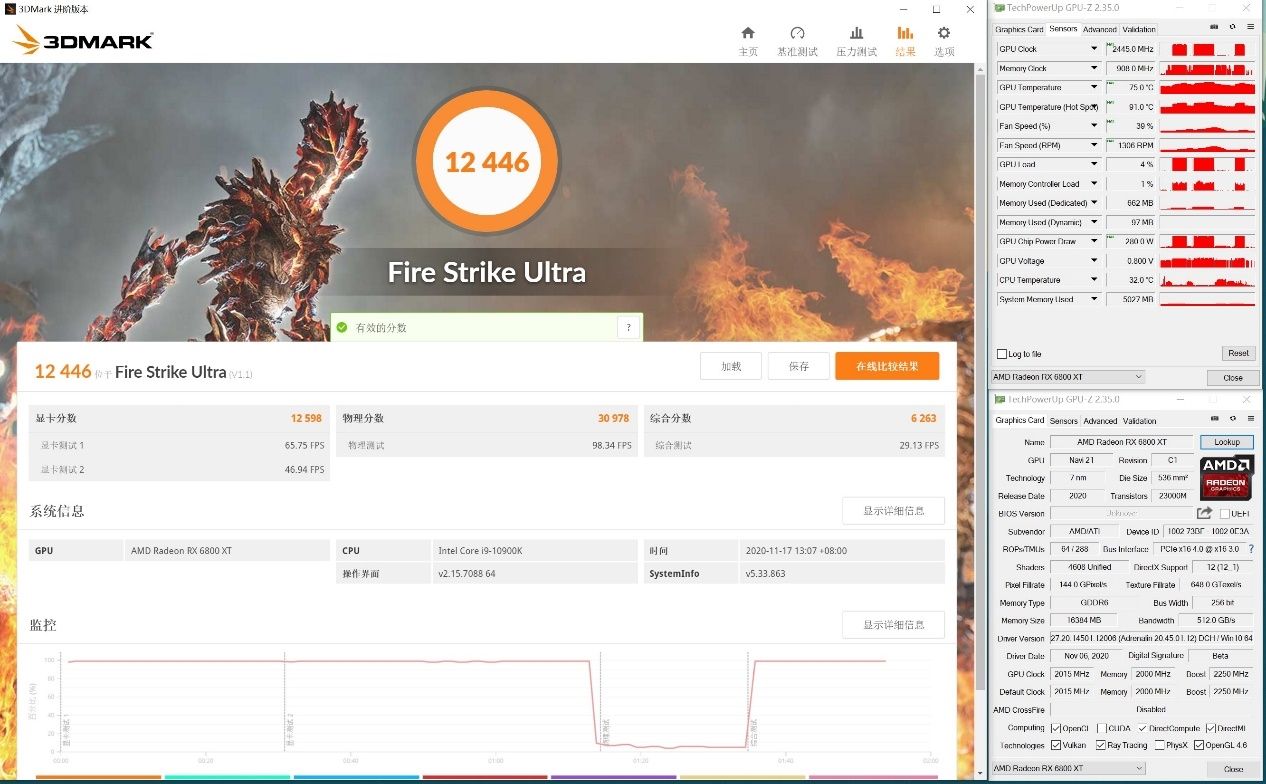Switch to Validation tab in GPU-Z Graphics Card window
The width and height of the screenshot is (1266, 784).
click(x=1139, y=421)
